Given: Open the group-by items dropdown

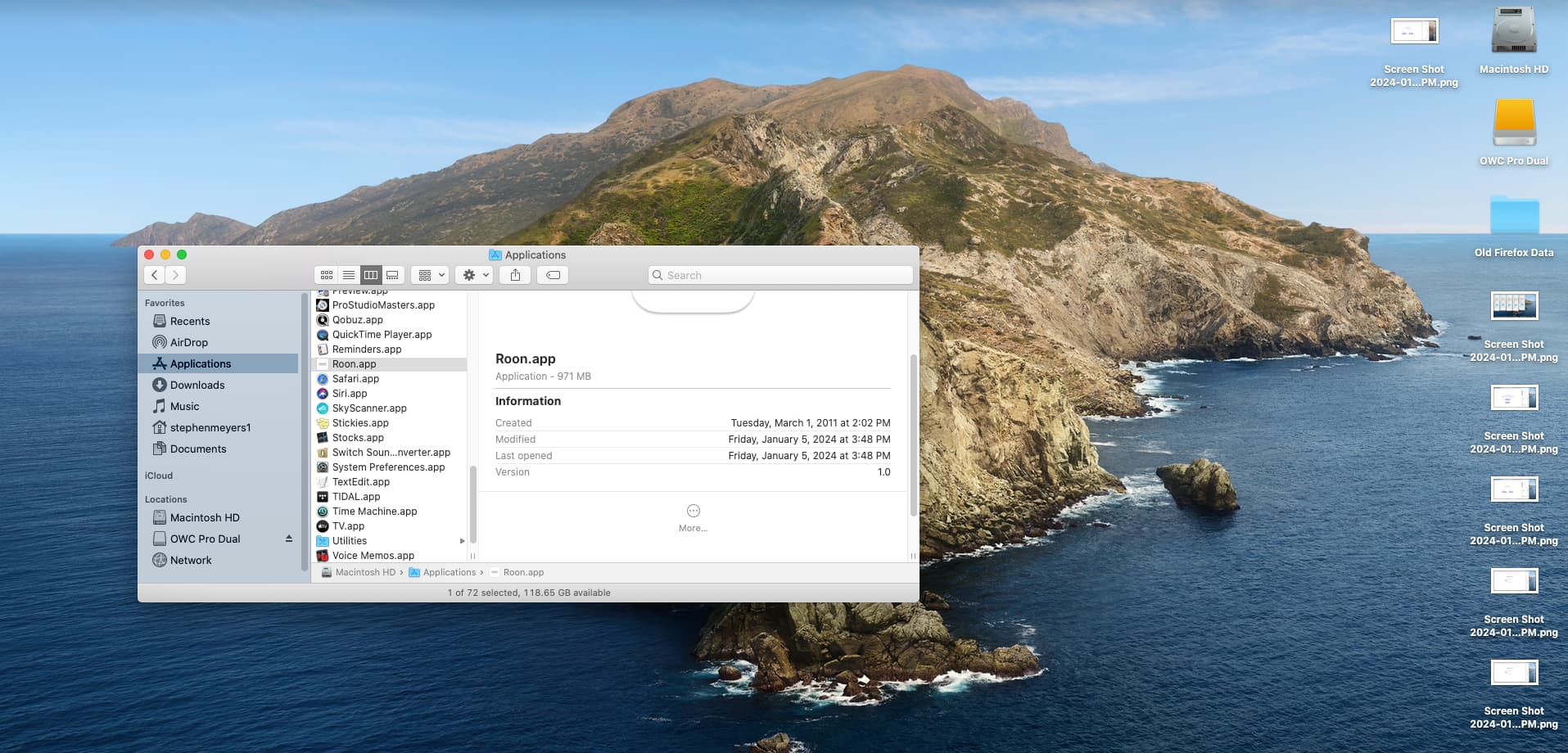Looking at the screenshot, I should 430,275.
